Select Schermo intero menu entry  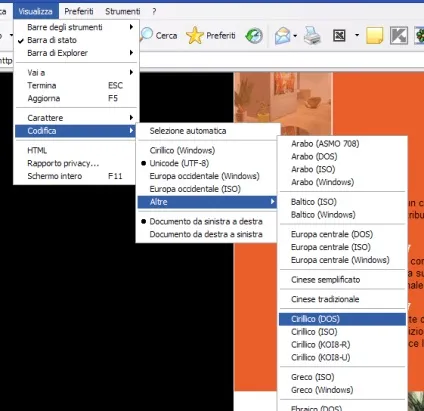tap(76, 176)
